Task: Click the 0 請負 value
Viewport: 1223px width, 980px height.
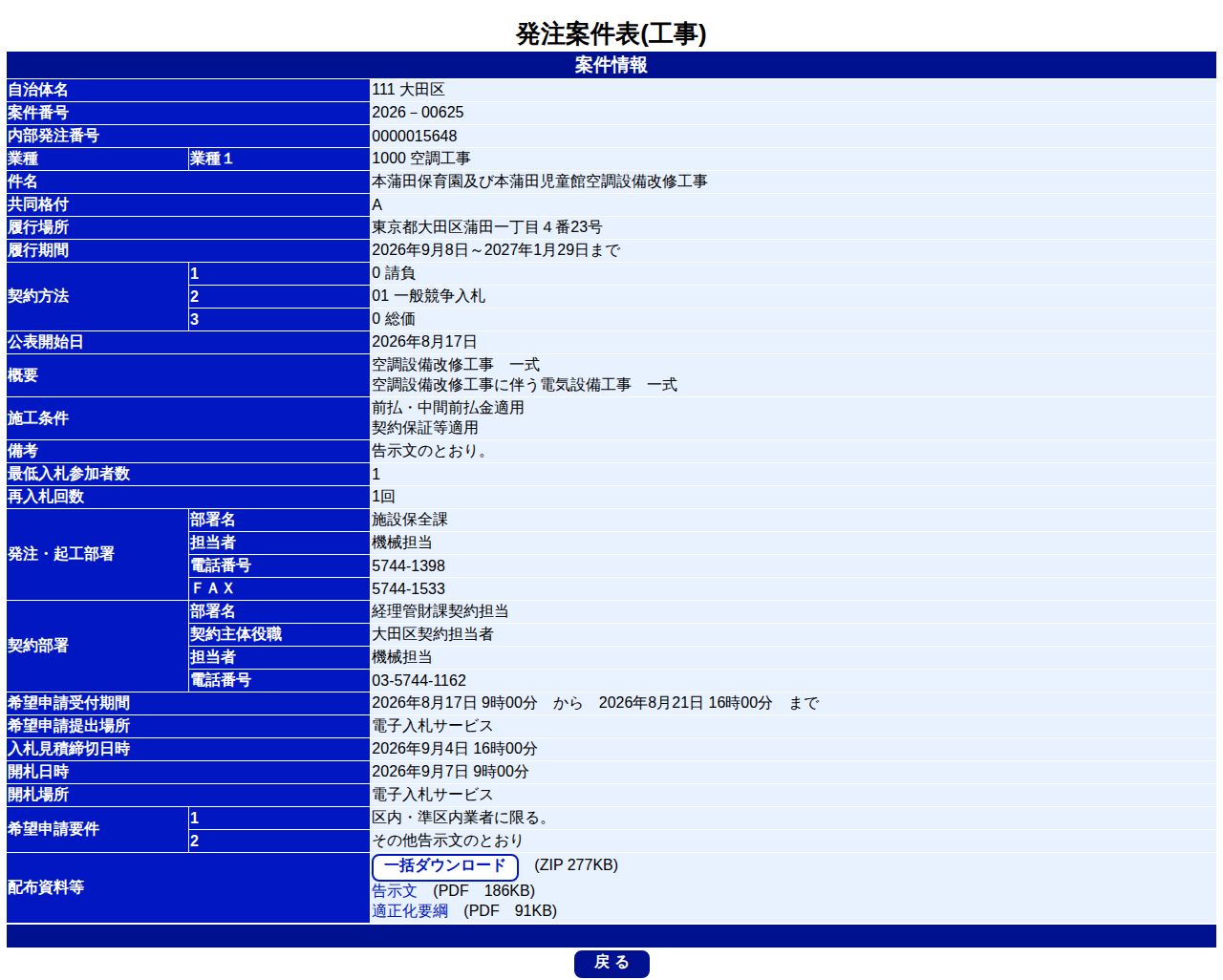Action: [x=393, y=273]
